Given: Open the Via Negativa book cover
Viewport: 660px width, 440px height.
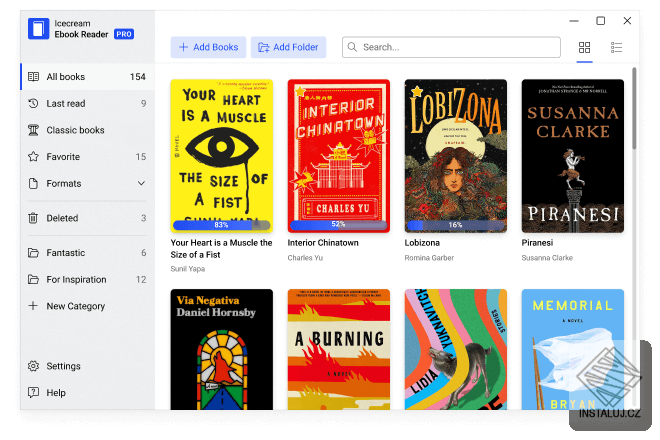Looking at the screenshot, I should 222,349.
